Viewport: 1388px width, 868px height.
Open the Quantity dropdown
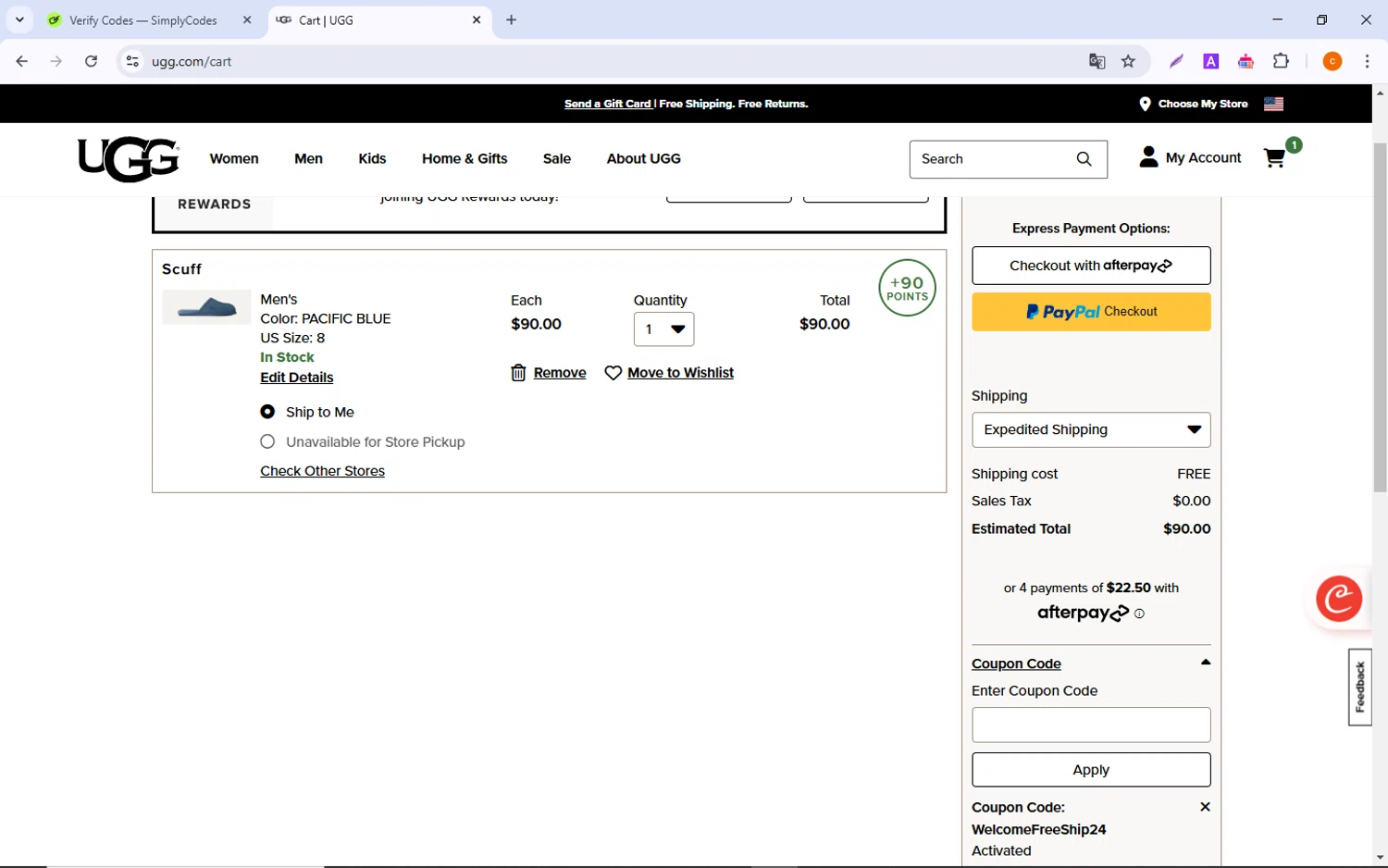(663, 329)
